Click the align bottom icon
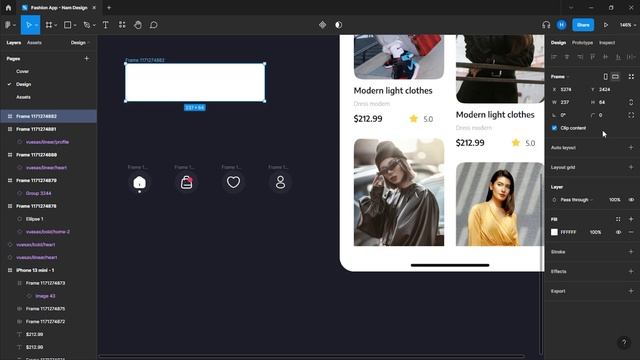640x360 pixels. 618,57
